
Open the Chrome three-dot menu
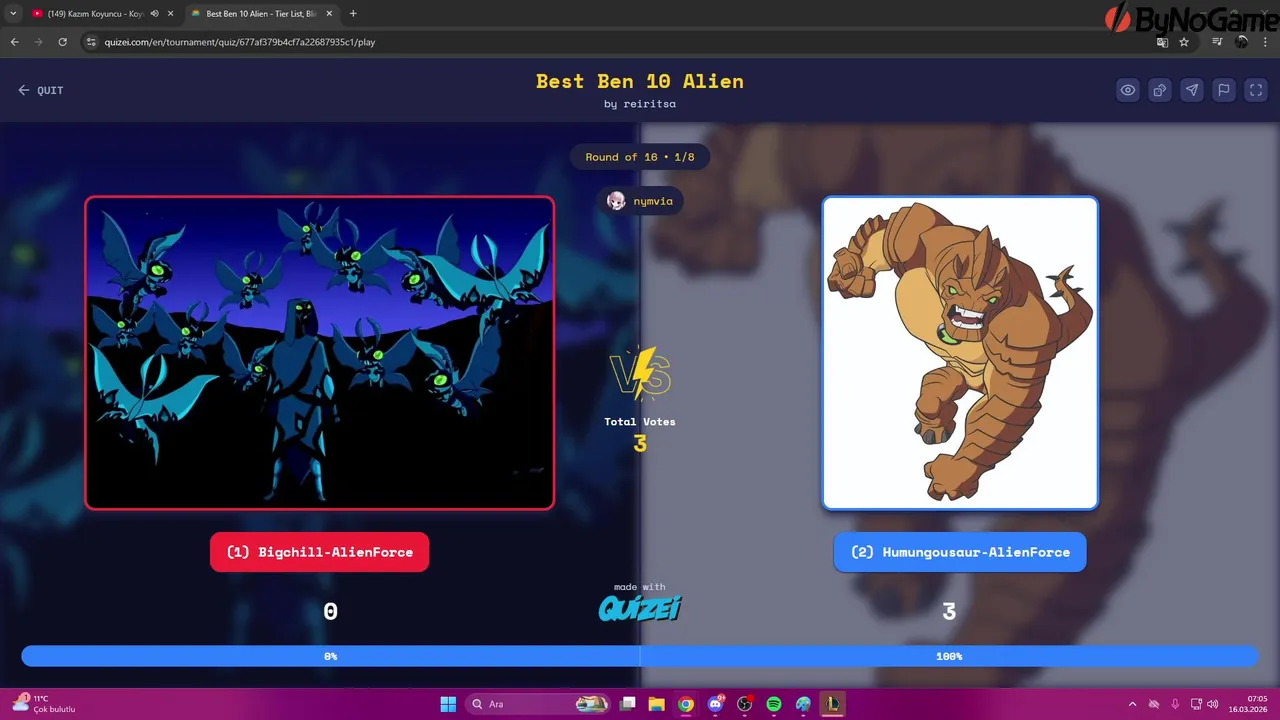[1266, 42]
